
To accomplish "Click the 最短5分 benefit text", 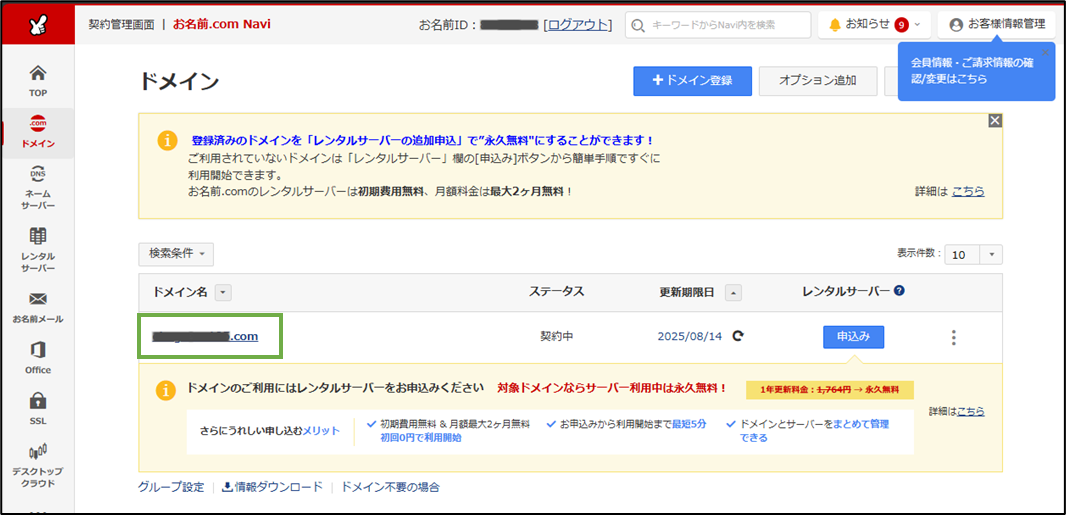I will 689,424.
